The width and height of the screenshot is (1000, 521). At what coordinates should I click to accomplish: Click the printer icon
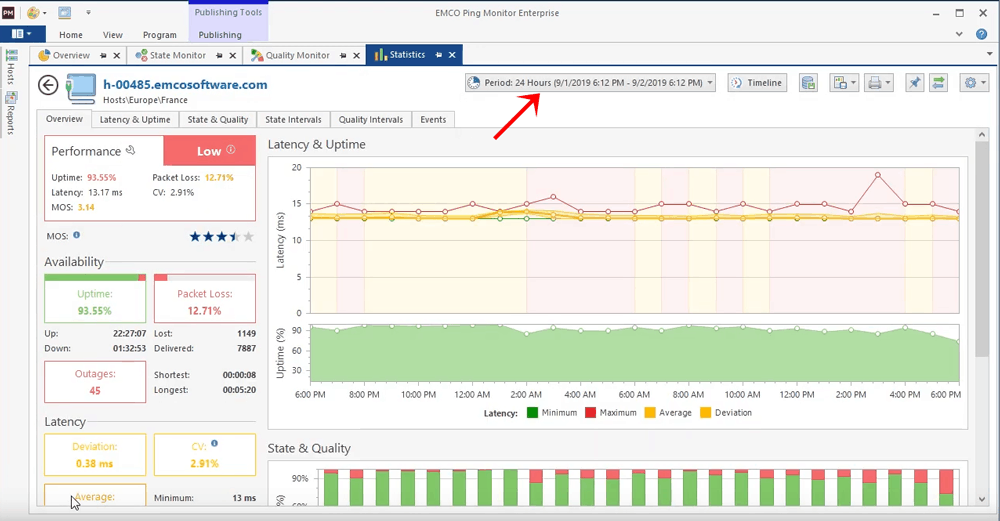(874, 83)
